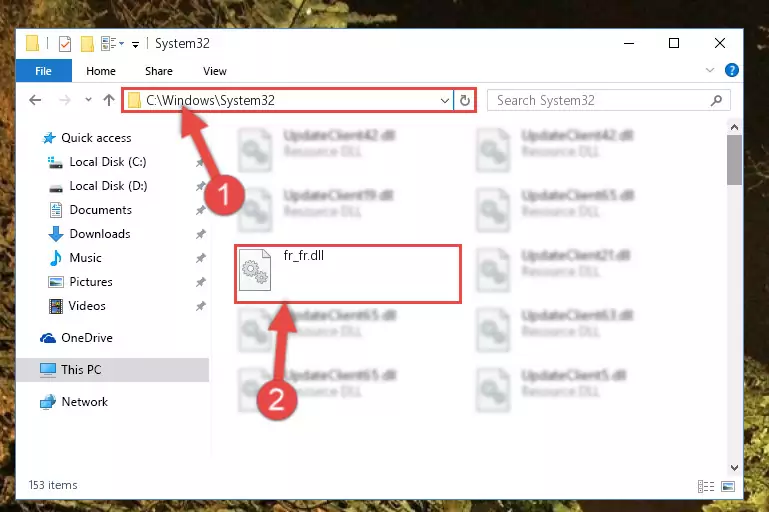769x512 pixels.
Task: Click the New folder icon in title bar
Action: [x=87, y=44]
